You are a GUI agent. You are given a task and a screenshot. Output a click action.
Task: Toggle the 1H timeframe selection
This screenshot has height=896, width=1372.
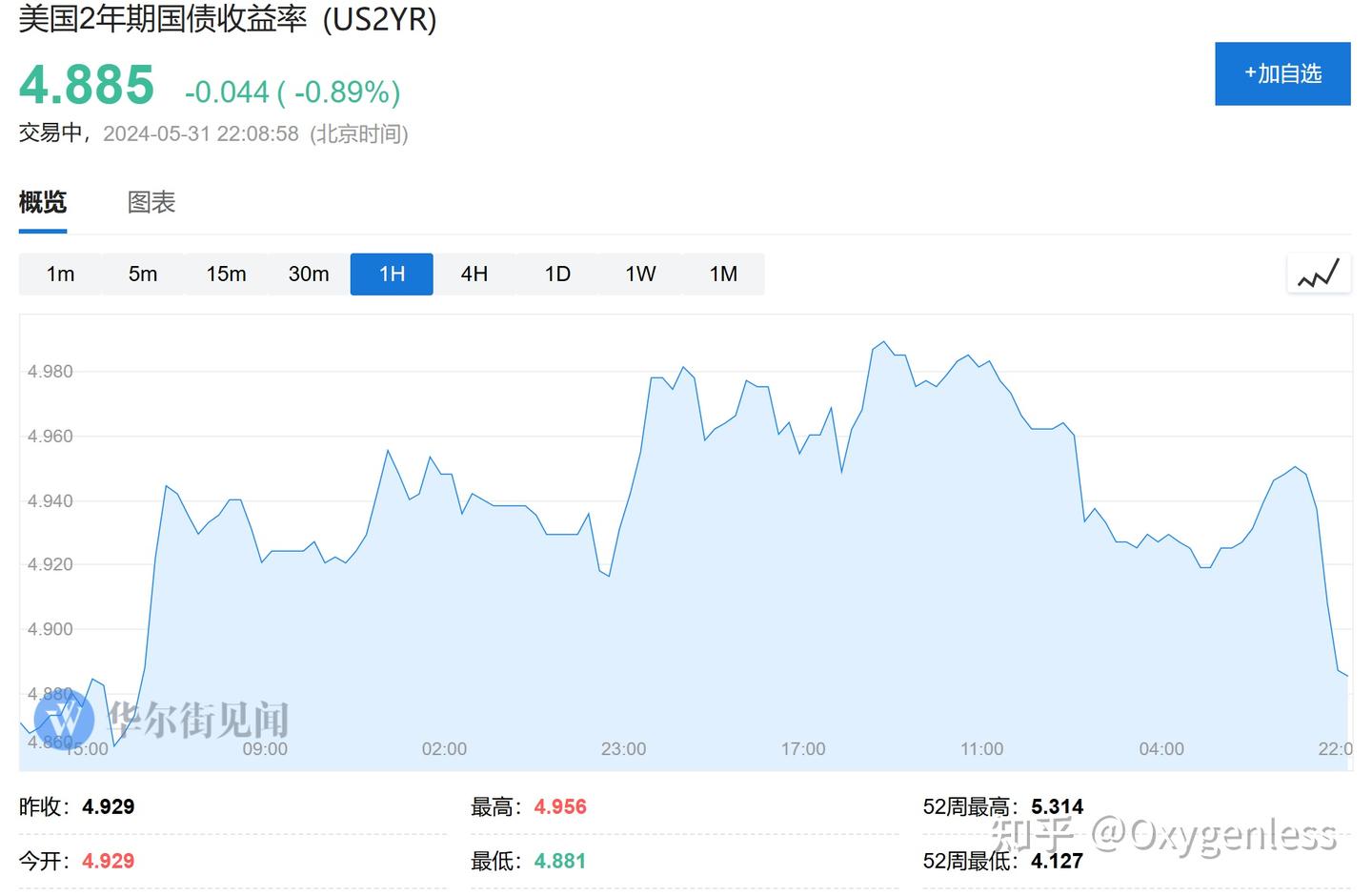(x=392, y=274)
